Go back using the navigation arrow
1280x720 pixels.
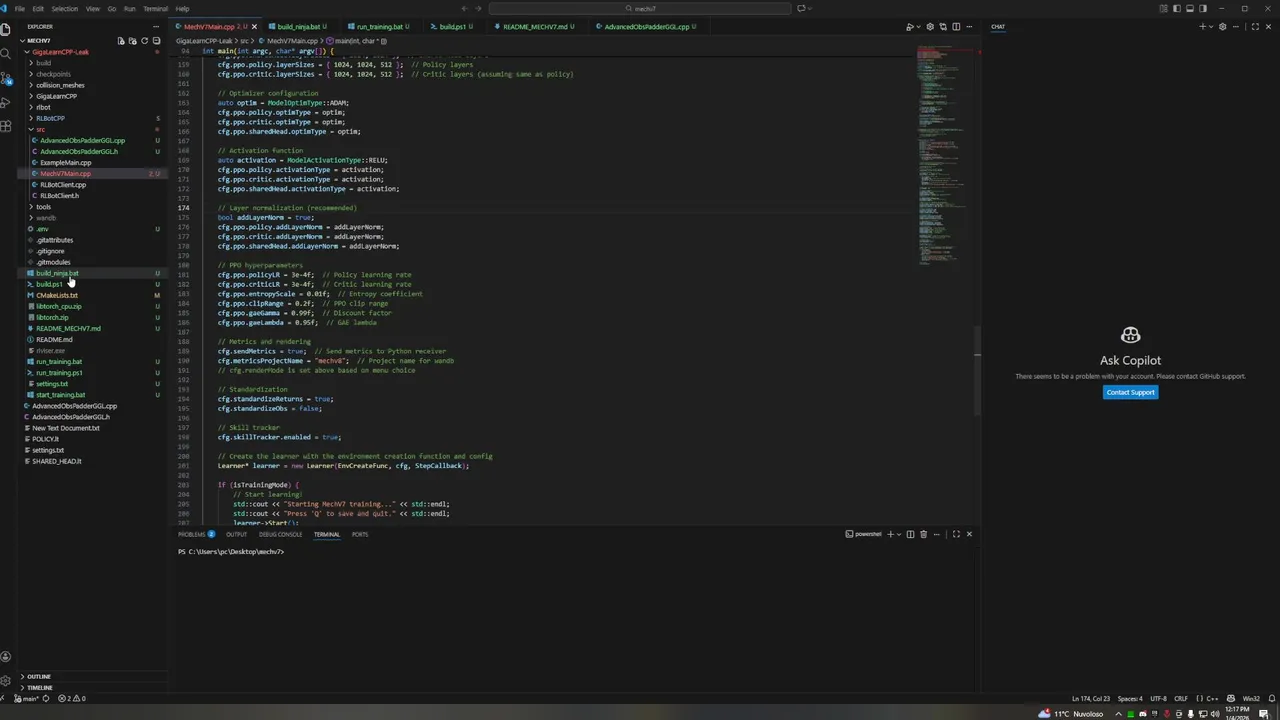pos(464,9)
